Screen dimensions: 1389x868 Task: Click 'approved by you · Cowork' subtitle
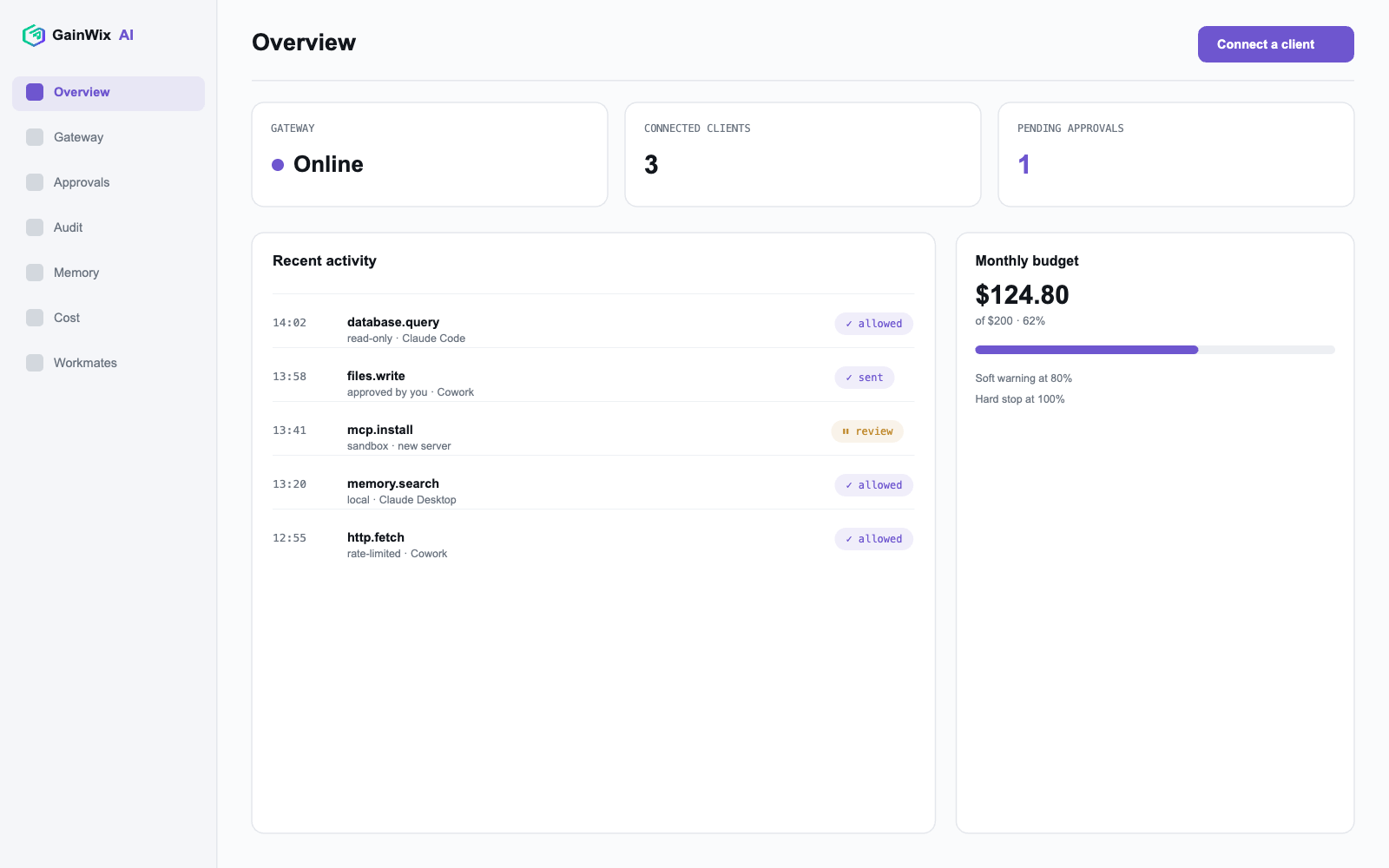[411, 392]
